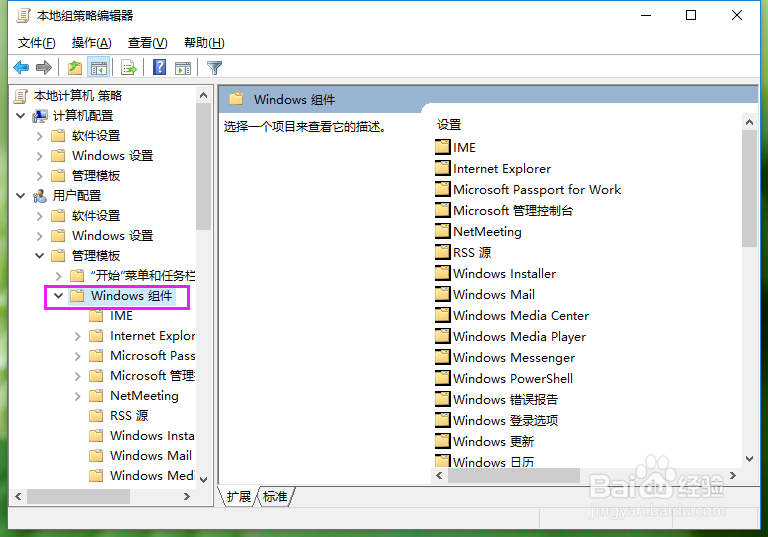This screenshot has height=537, width=768.
Task: Select Windows Mail in the left tree
Action: point(151,456)
